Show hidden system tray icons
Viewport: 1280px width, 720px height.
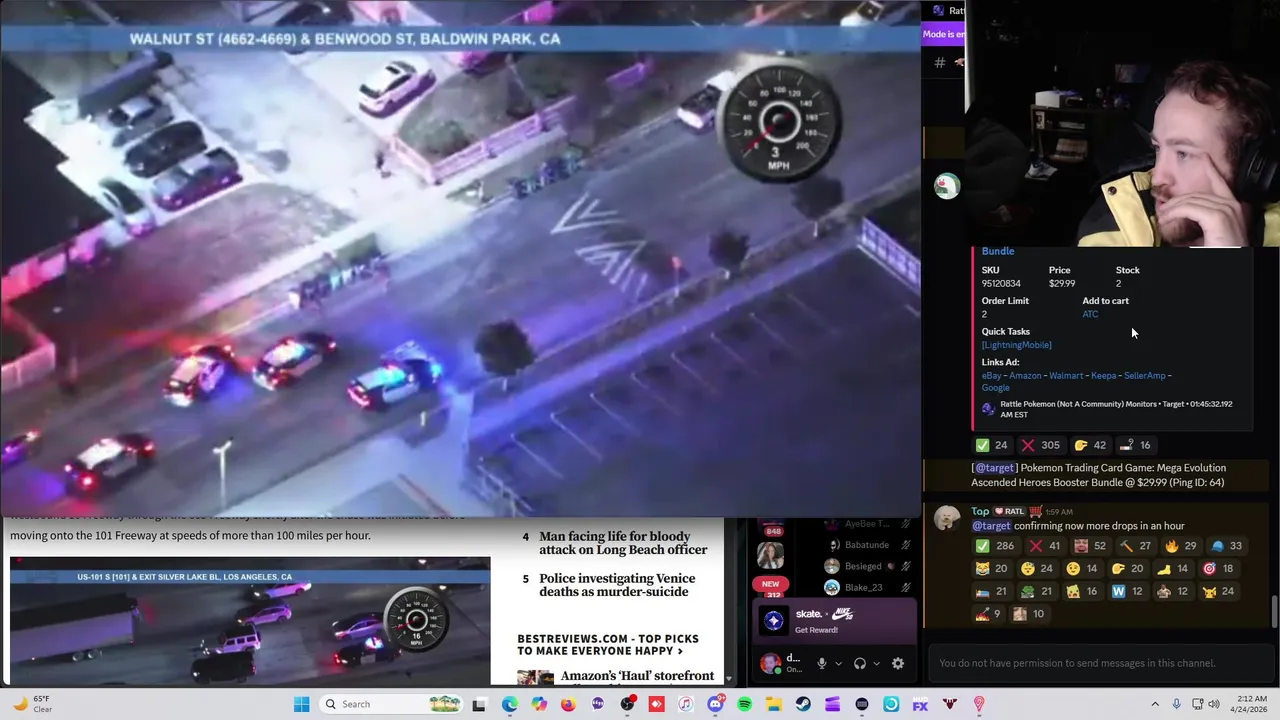tap(1155, 704)
